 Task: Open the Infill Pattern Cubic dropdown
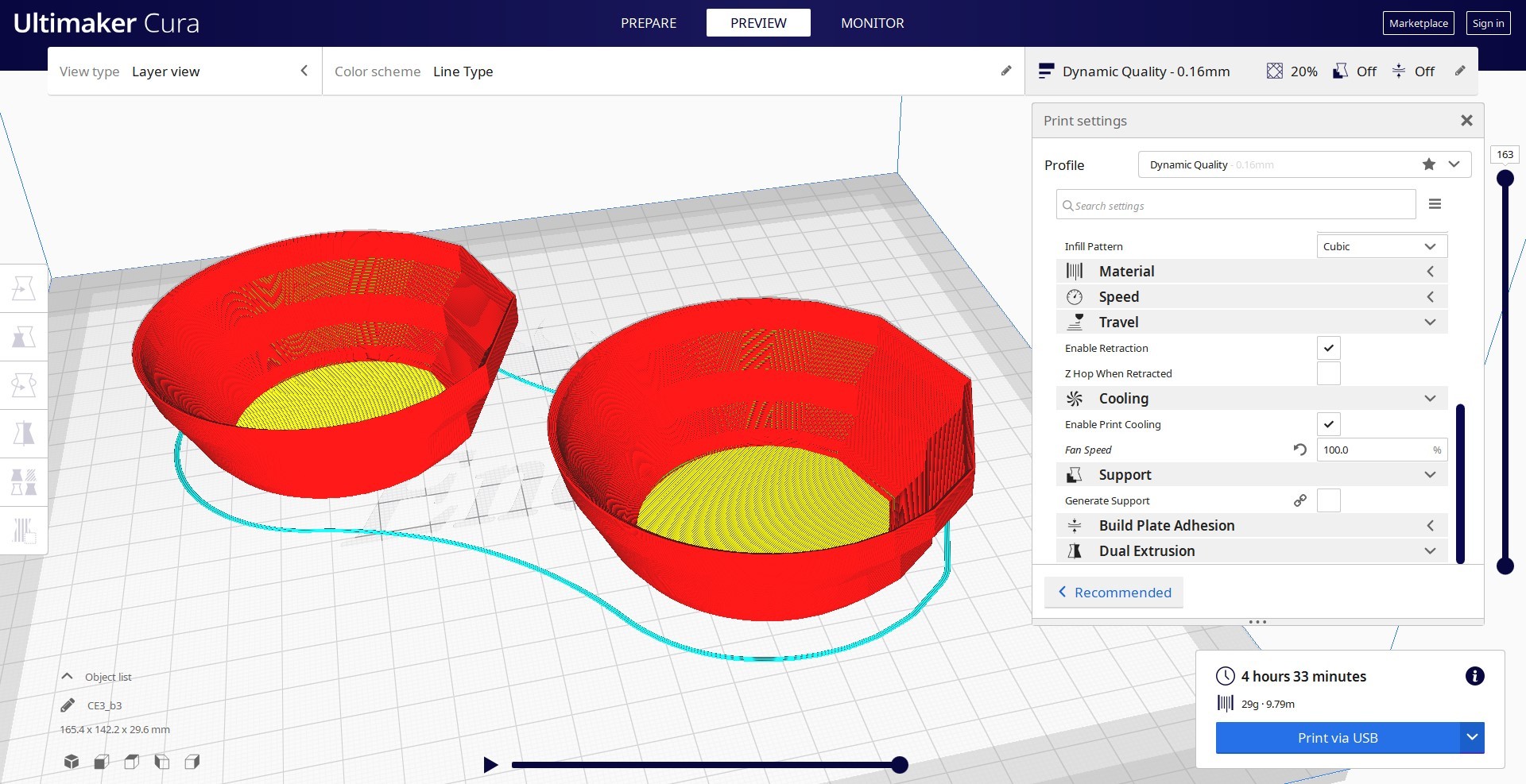point(1381,246)
